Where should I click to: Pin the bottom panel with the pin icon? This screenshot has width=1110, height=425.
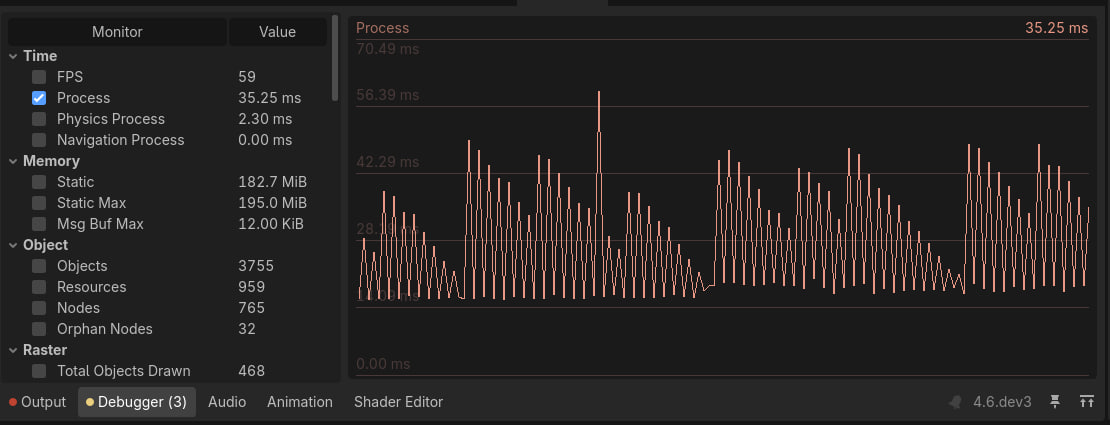click(x=1054, y=402)
